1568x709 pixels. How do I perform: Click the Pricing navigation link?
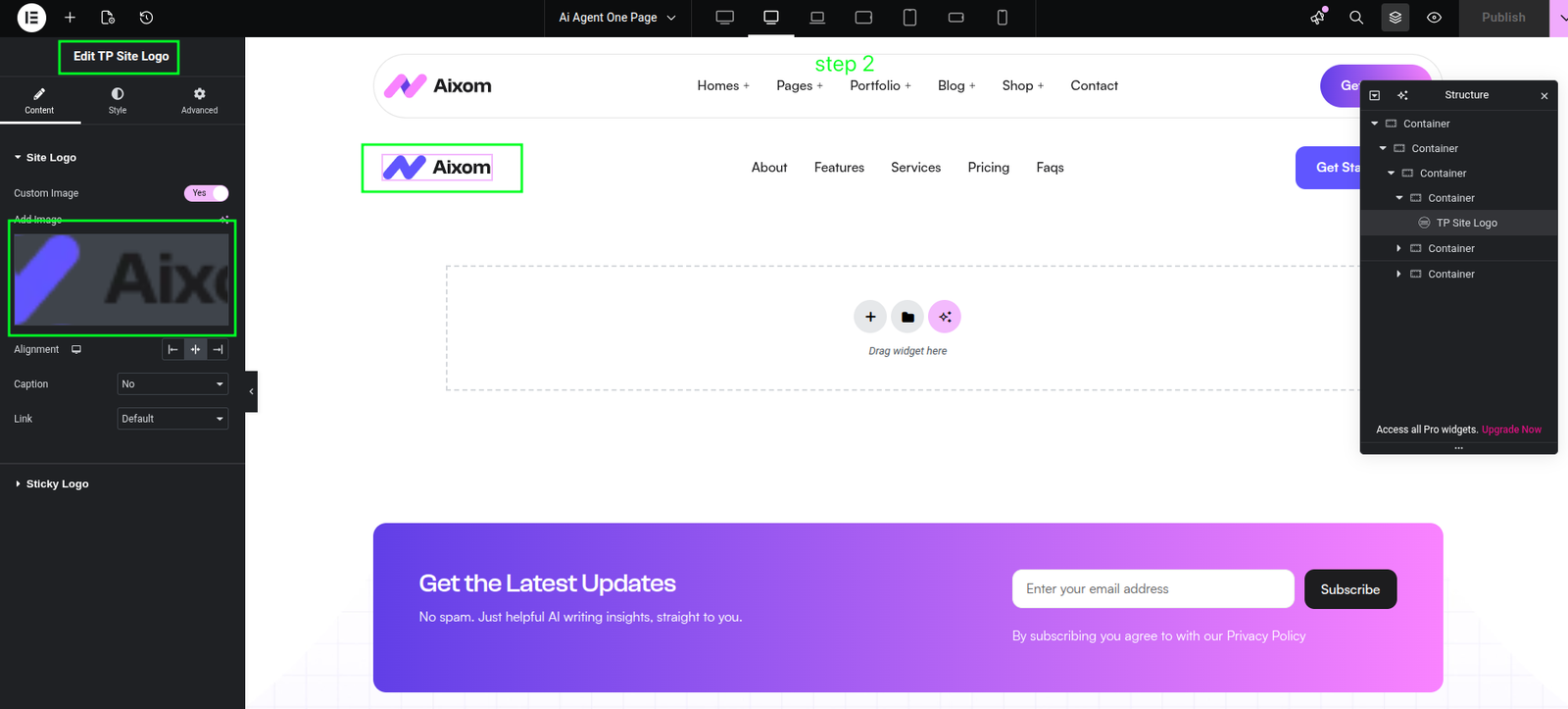click(x=988, y=168)
